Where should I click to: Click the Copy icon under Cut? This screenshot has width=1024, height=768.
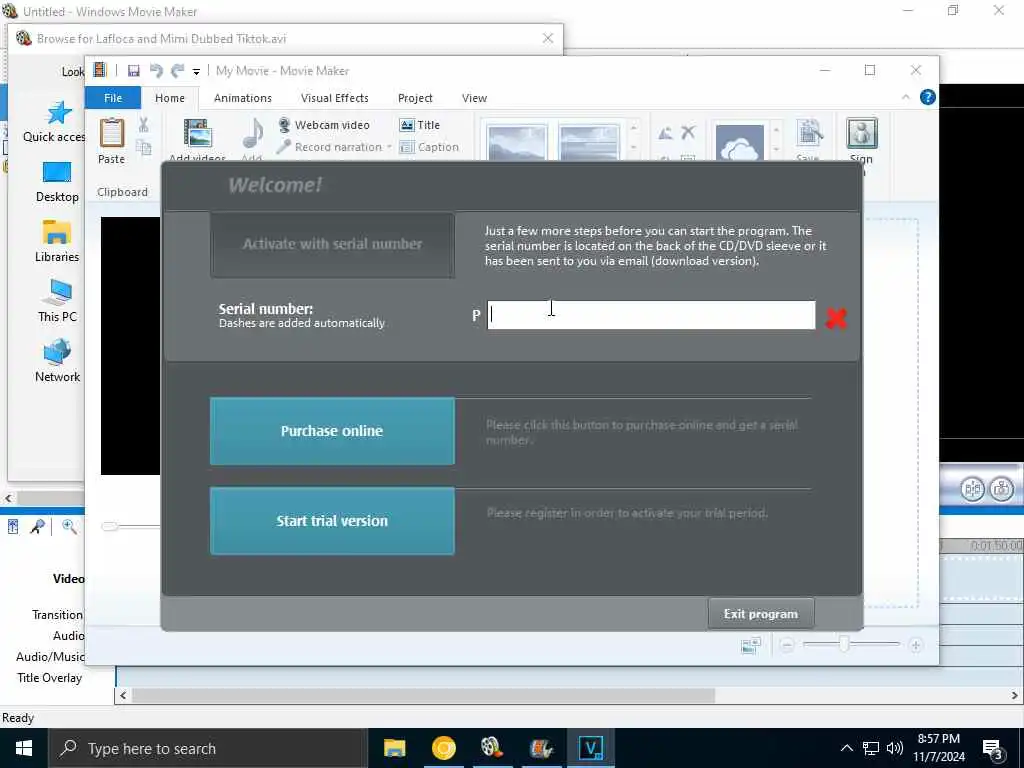(x=144, y=148)
